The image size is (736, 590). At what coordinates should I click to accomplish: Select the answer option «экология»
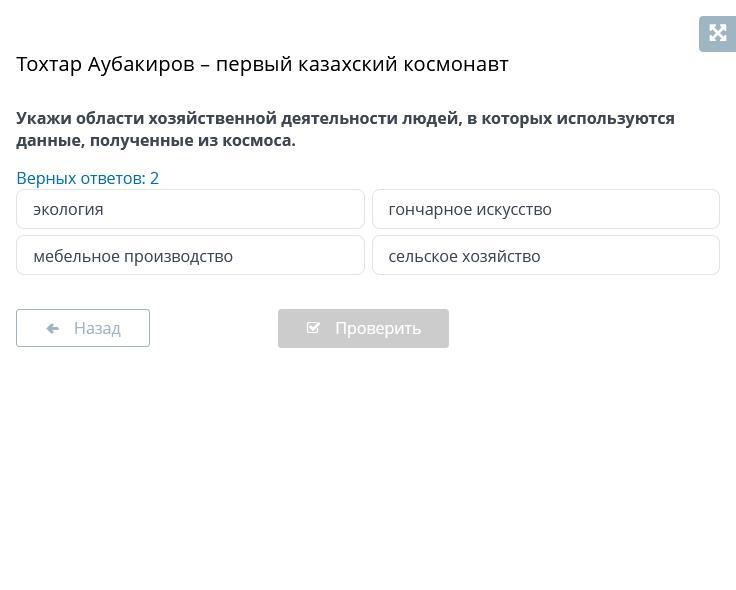click(x=190, y=209)
